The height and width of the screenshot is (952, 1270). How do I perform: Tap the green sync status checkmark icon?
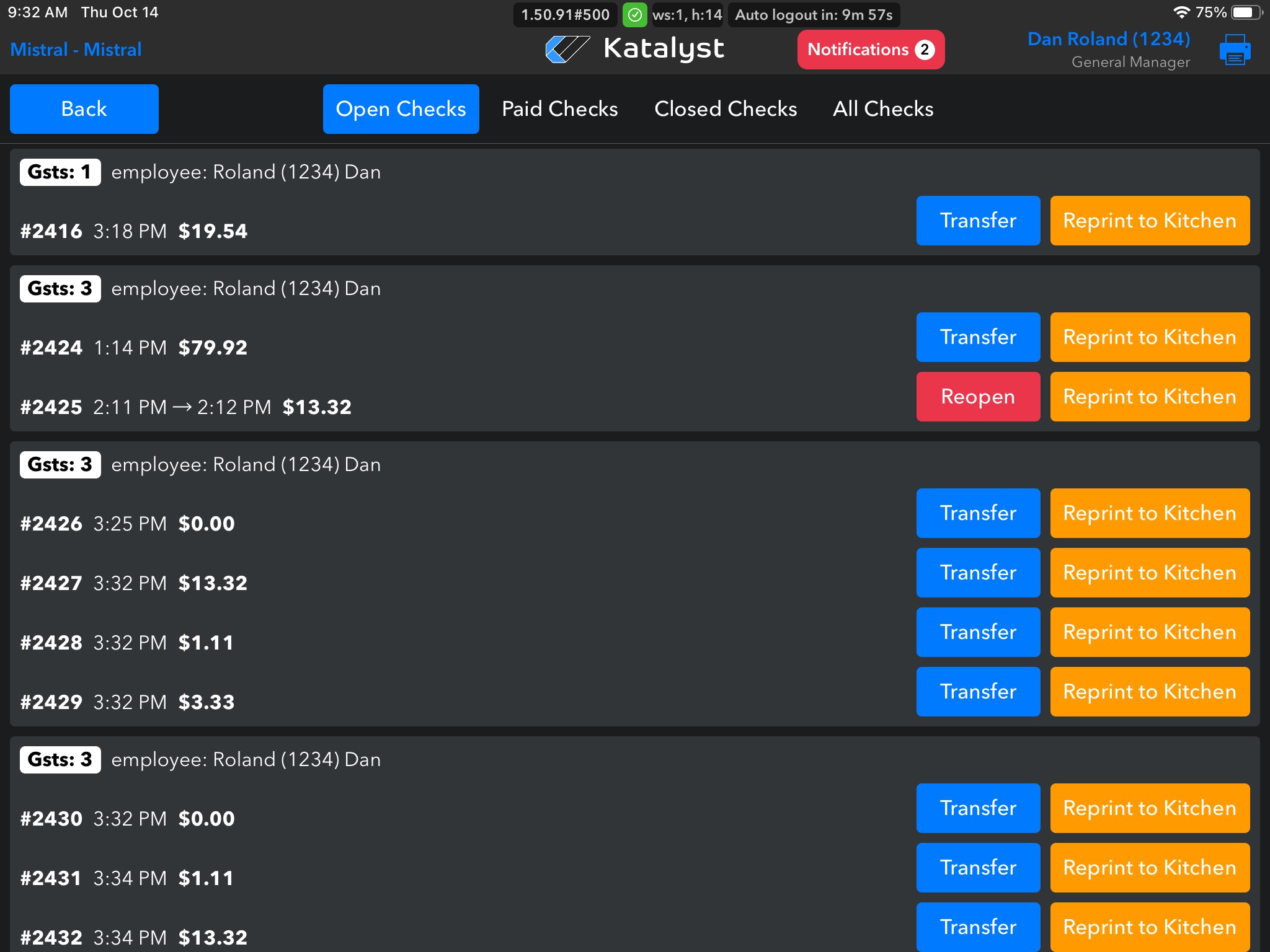[x=634, y=15]
